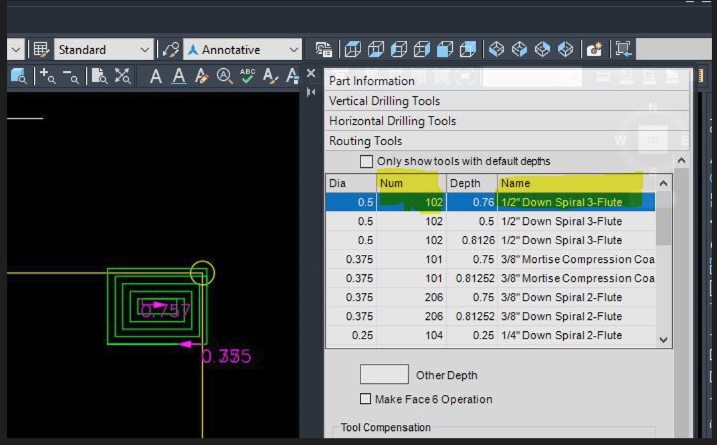Enable Only show tools with default depths
717x445 pixels.
[366, 161]
